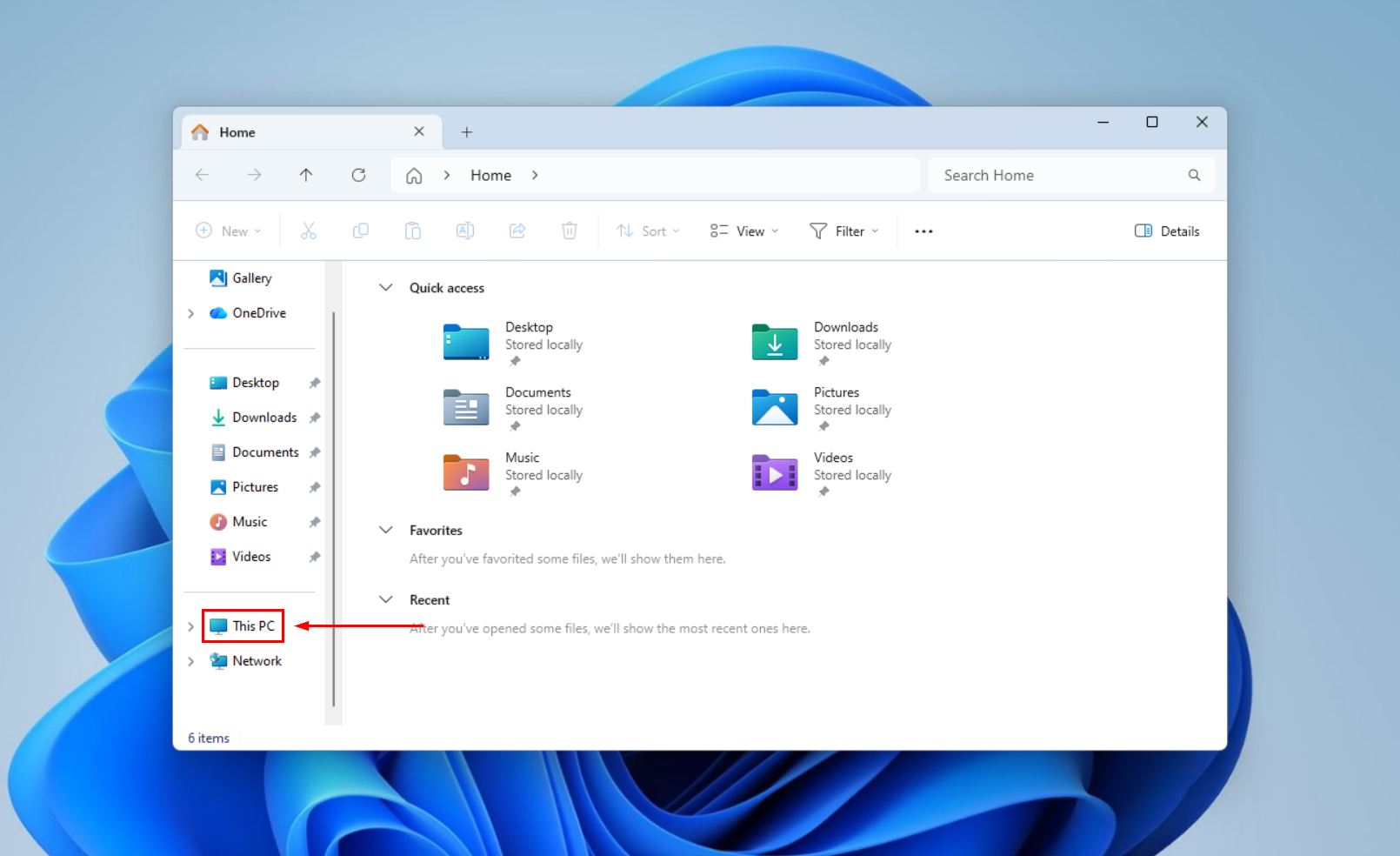Open the Sort dropdown menu
The image size is (1400, 856).
pyautogui.click(x=648, y=231)
